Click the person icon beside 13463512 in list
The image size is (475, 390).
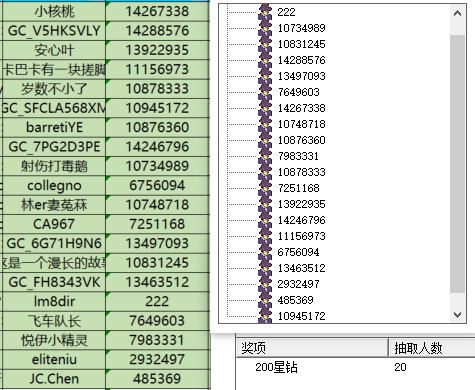265,268
